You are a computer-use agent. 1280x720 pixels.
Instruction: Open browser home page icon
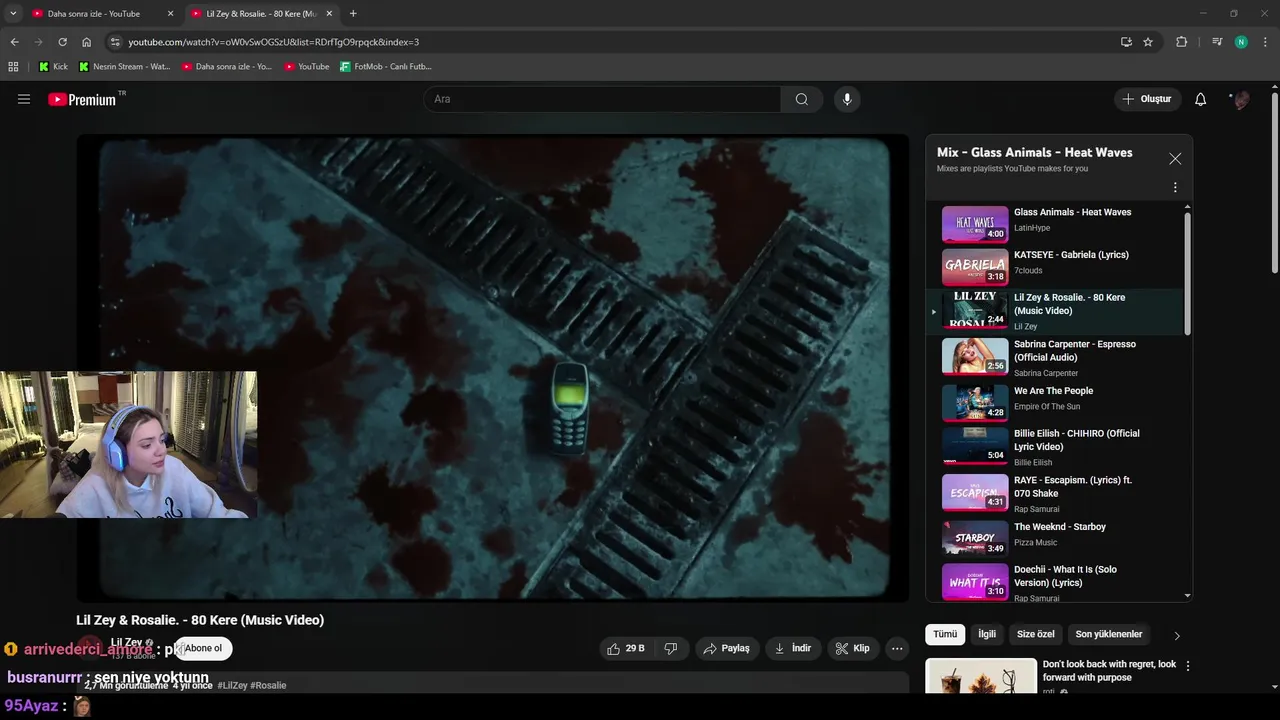(86, 42)
